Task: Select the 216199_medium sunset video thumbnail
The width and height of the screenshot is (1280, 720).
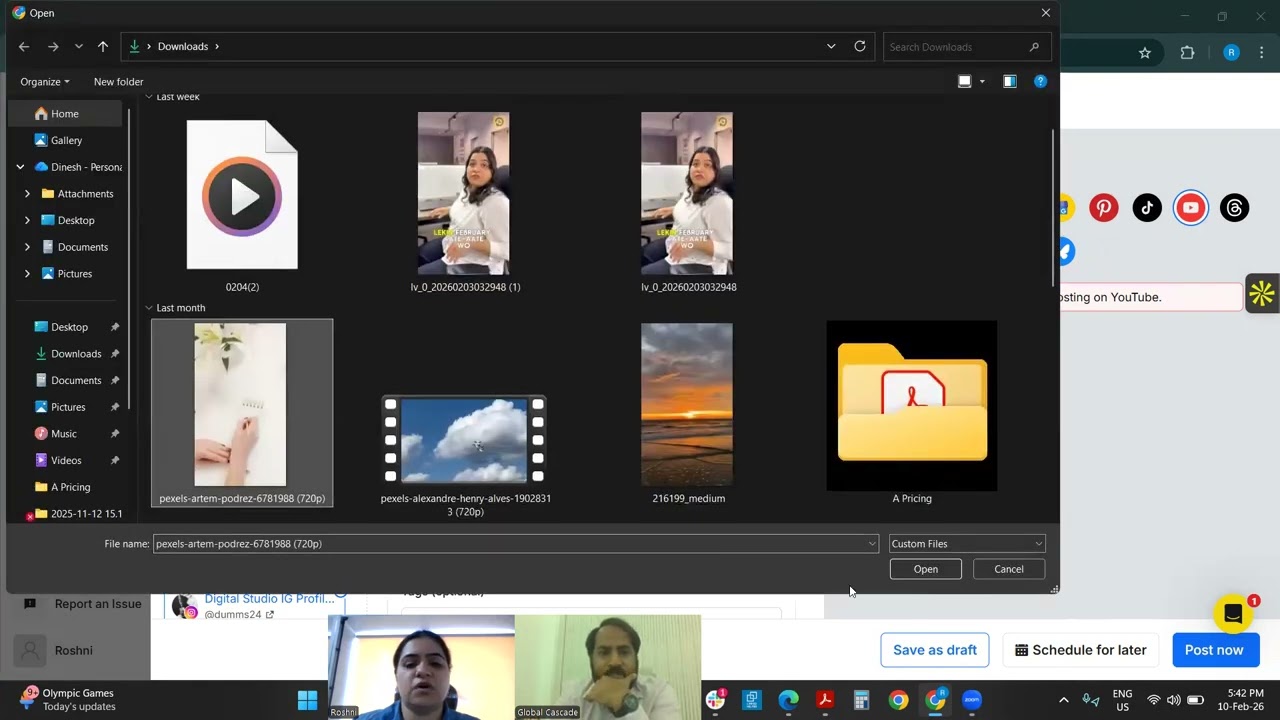Action: (x=687, y=404)
